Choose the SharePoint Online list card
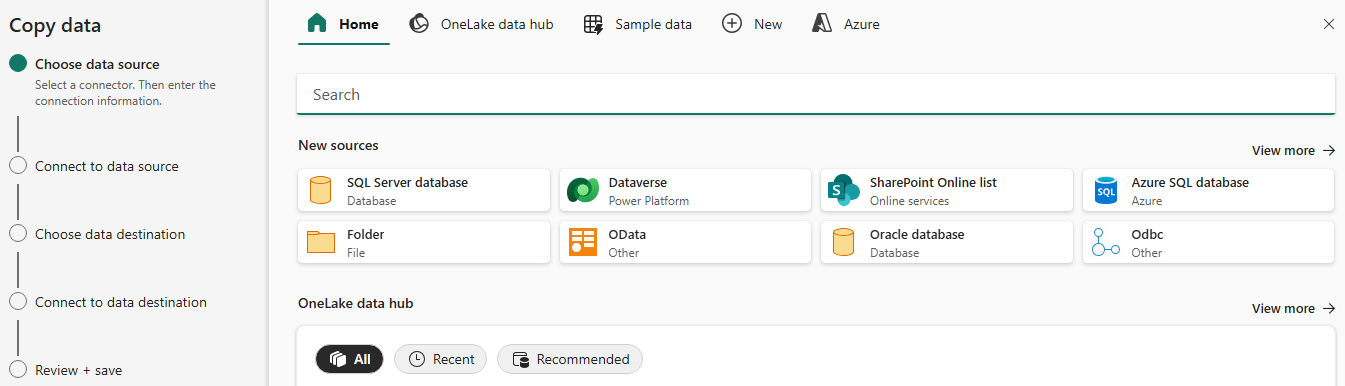This screenshot has height=386, width=1345. click(x=947, y=190)
